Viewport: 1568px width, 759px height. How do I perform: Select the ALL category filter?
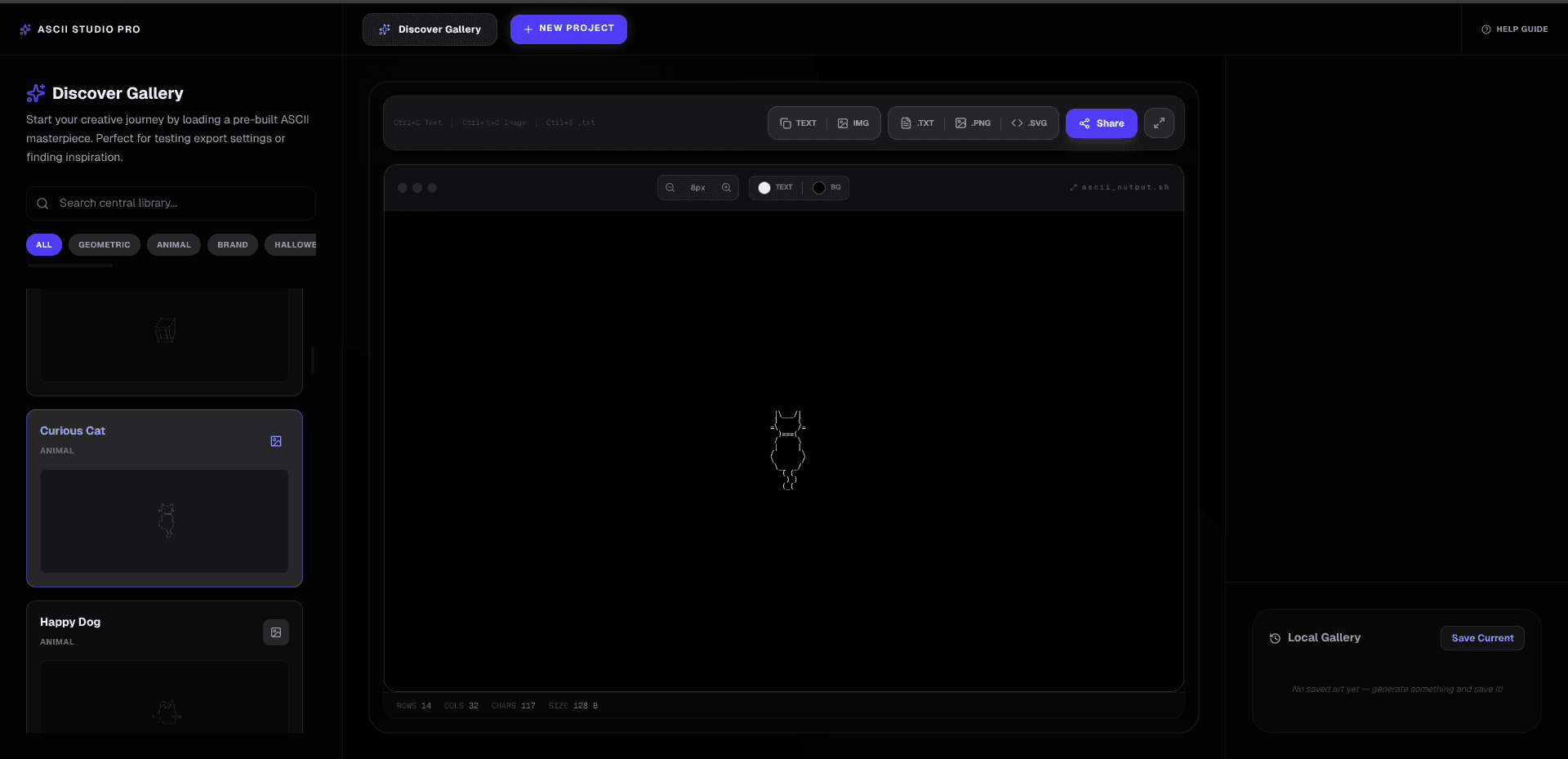point(44,245)
